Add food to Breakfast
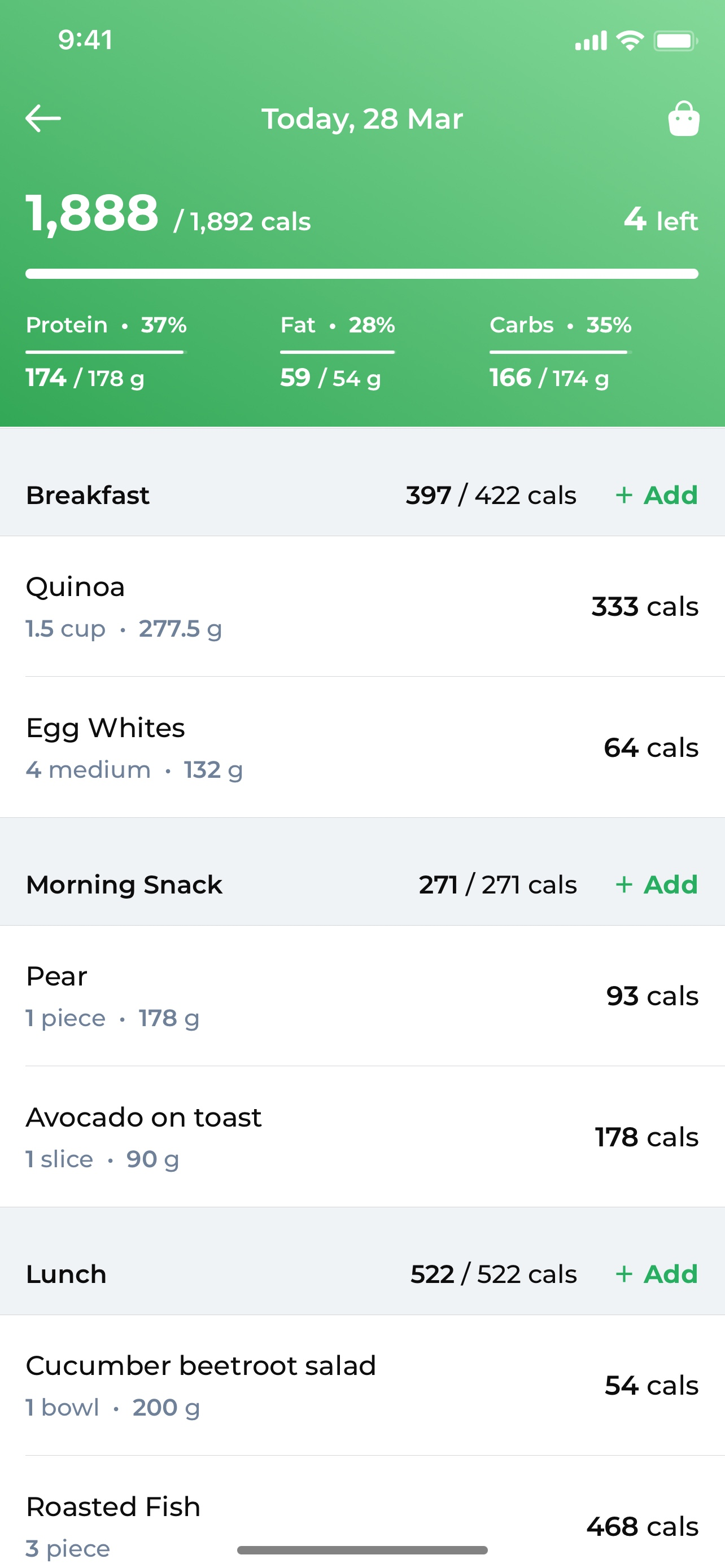725x1568 pixels. click(x=656, y=496)
